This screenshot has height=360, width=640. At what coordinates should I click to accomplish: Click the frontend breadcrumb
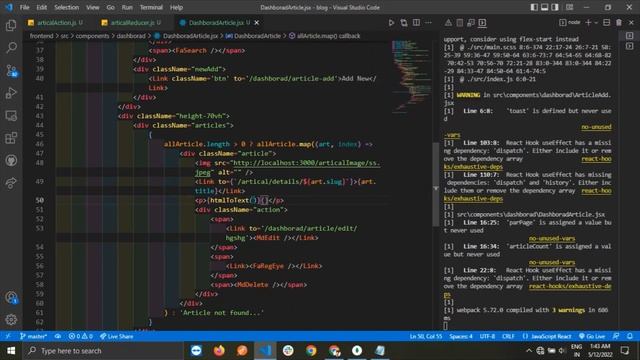coord(41,36)
